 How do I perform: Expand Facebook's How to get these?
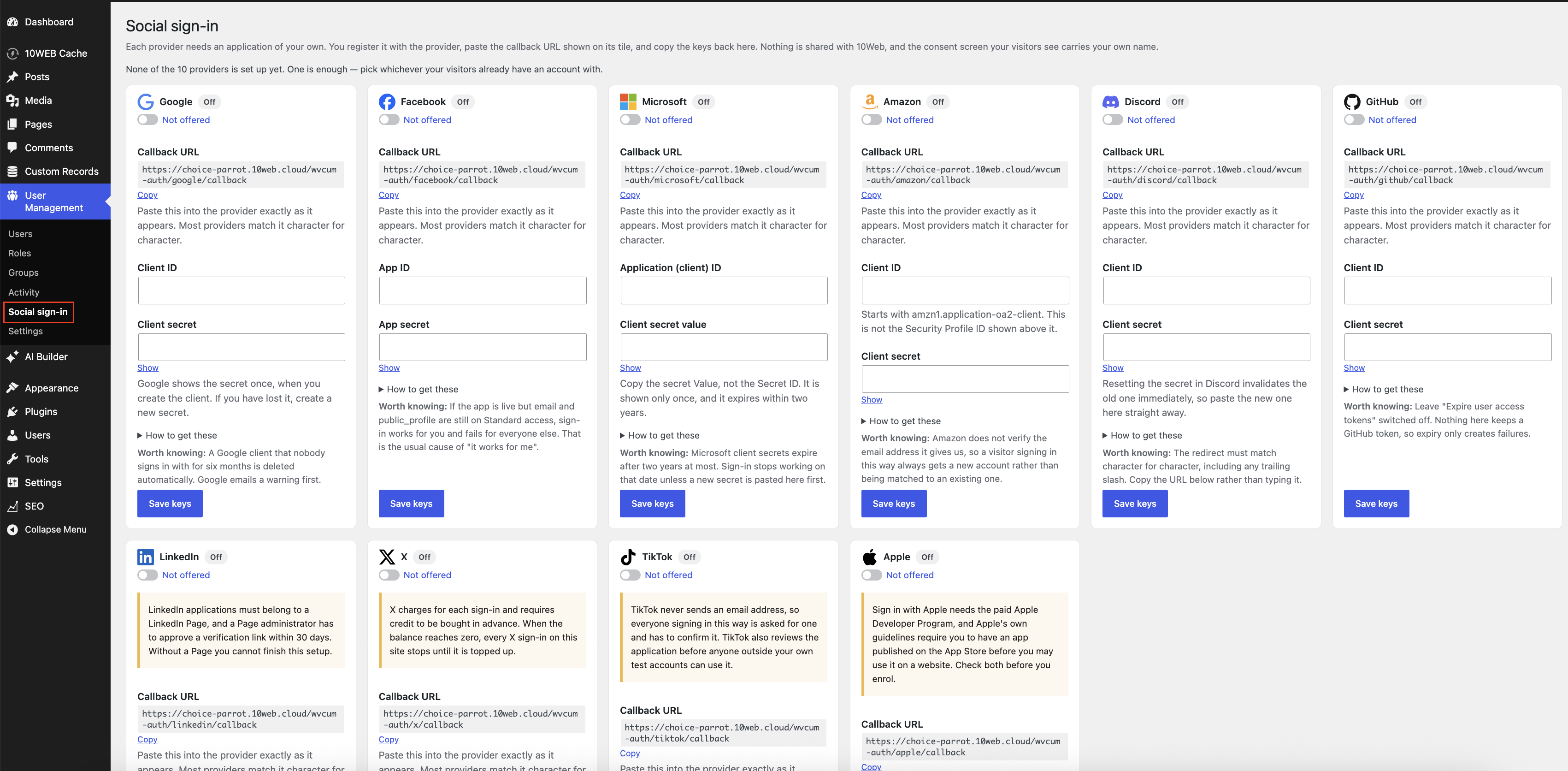419,389
